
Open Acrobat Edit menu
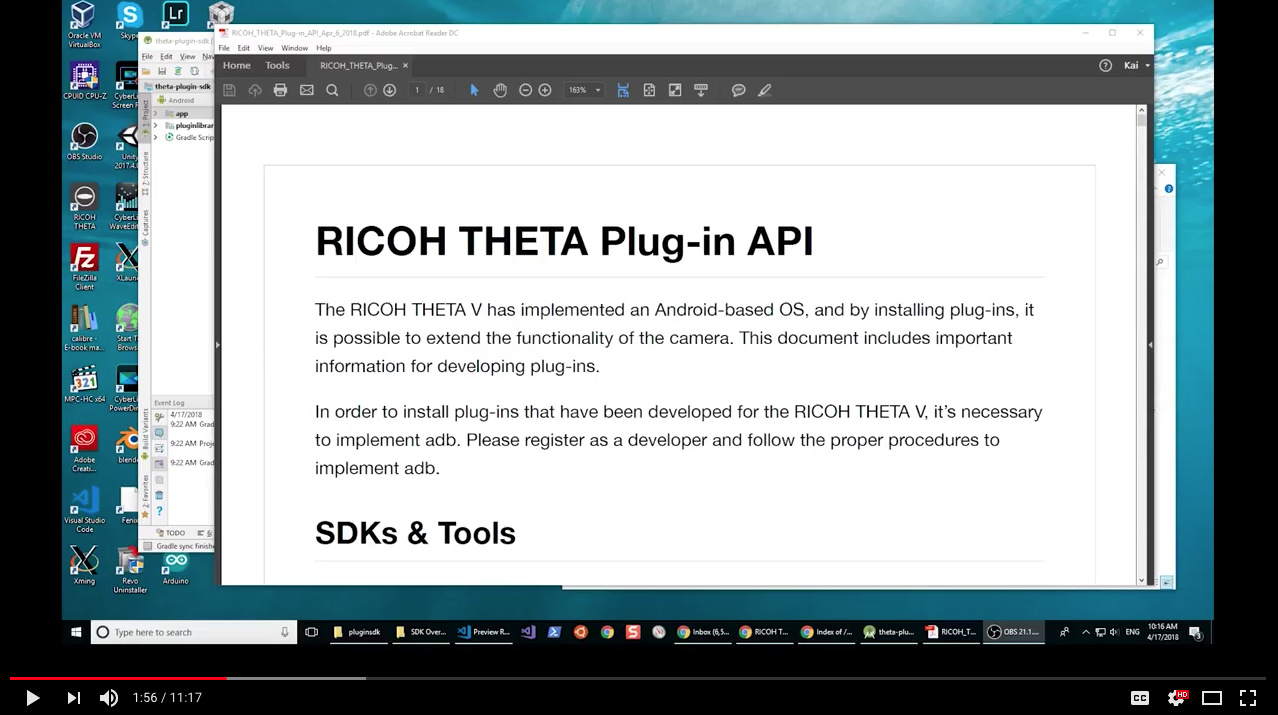(x=244, y=48)
